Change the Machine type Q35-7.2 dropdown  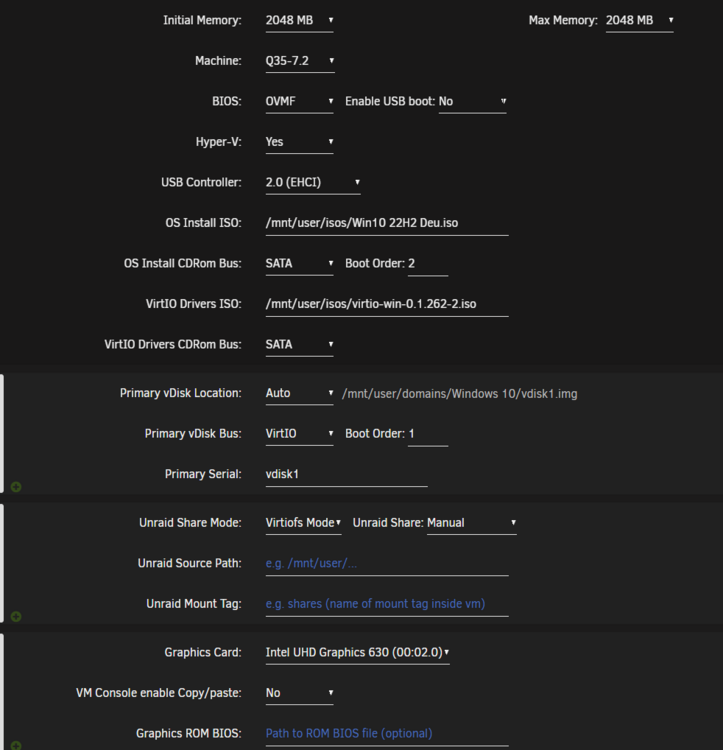coord(300,61)
